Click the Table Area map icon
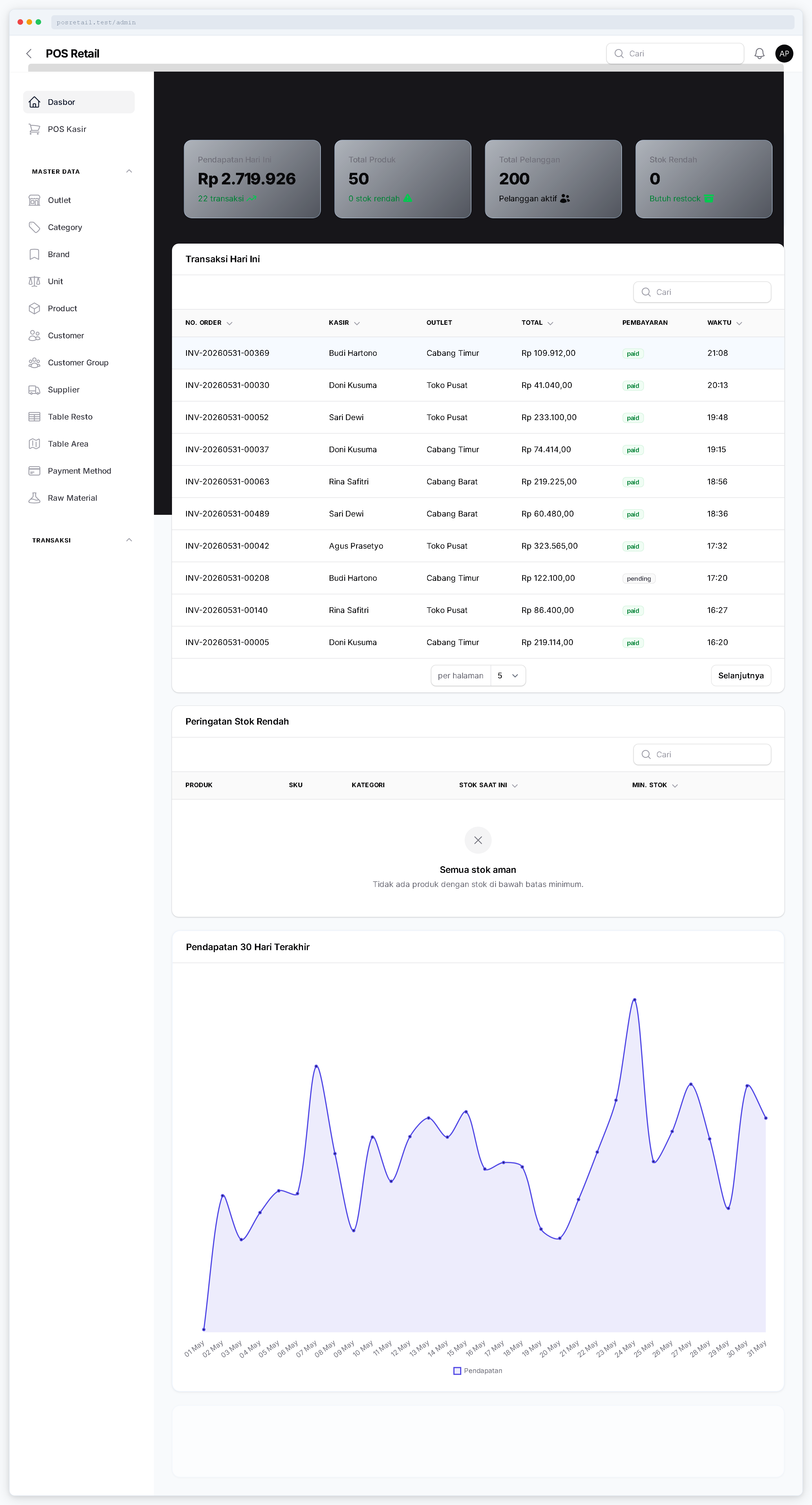The height and width of the screenshot is (1505, 812). pos(34,444)
